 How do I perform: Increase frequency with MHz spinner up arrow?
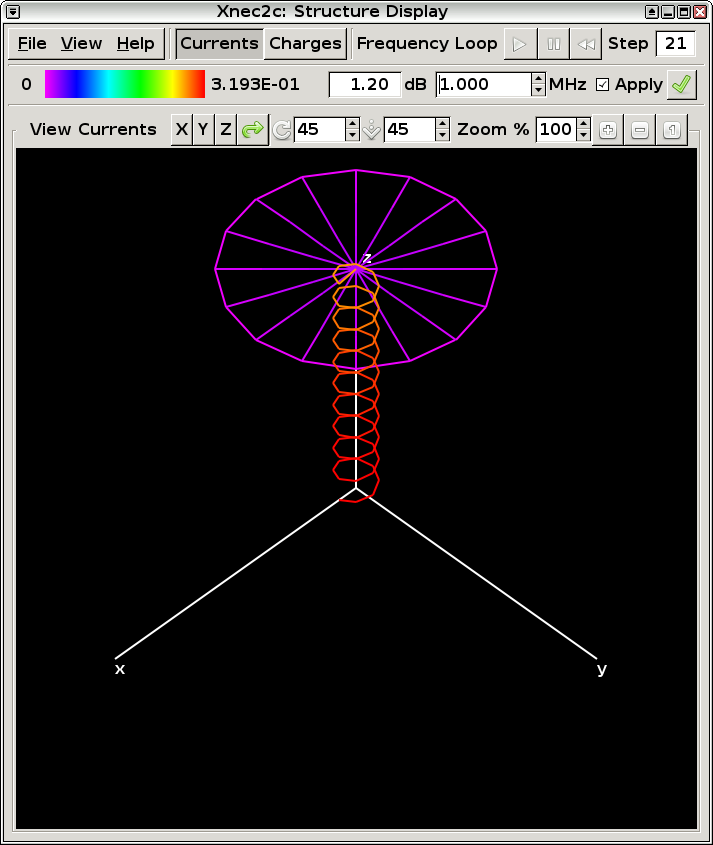(538, 79)
